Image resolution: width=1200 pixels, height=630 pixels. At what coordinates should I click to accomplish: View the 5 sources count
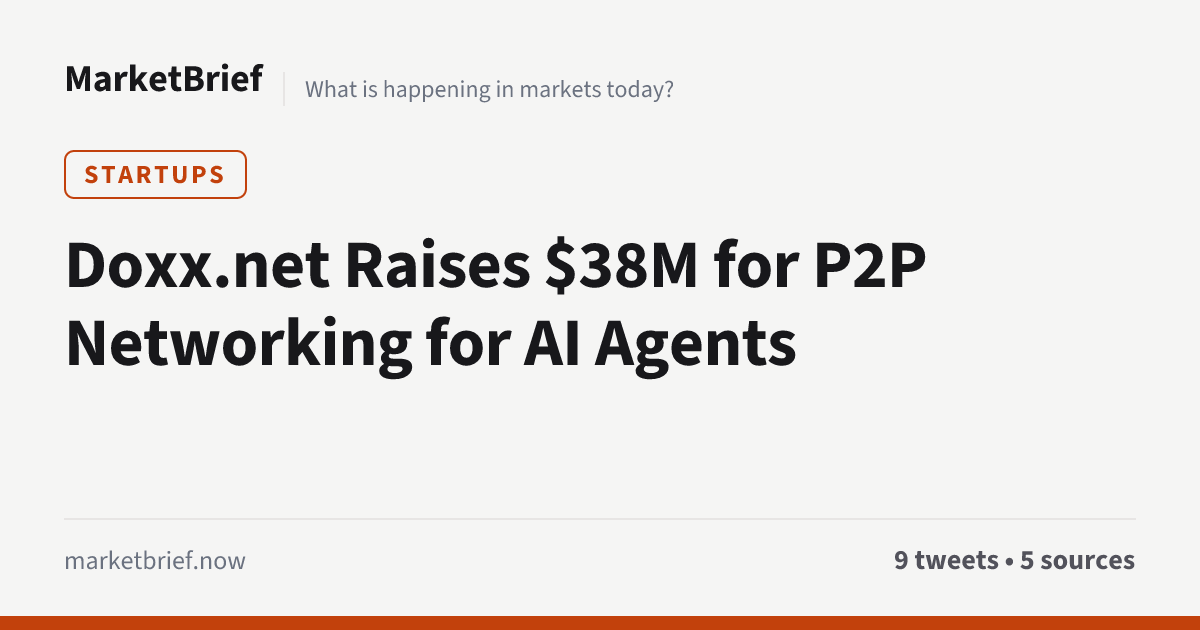[x=1077, y=561]
